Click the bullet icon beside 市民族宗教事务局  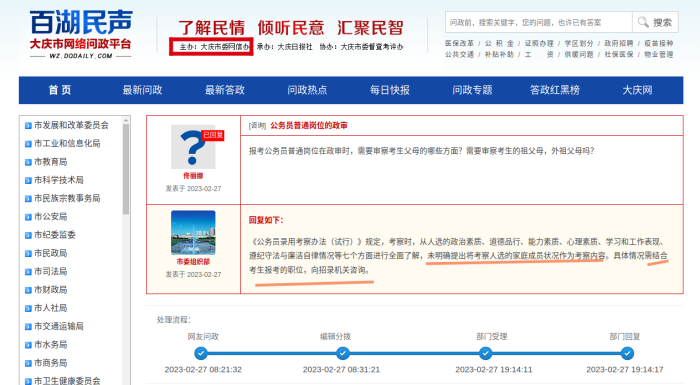28,199
